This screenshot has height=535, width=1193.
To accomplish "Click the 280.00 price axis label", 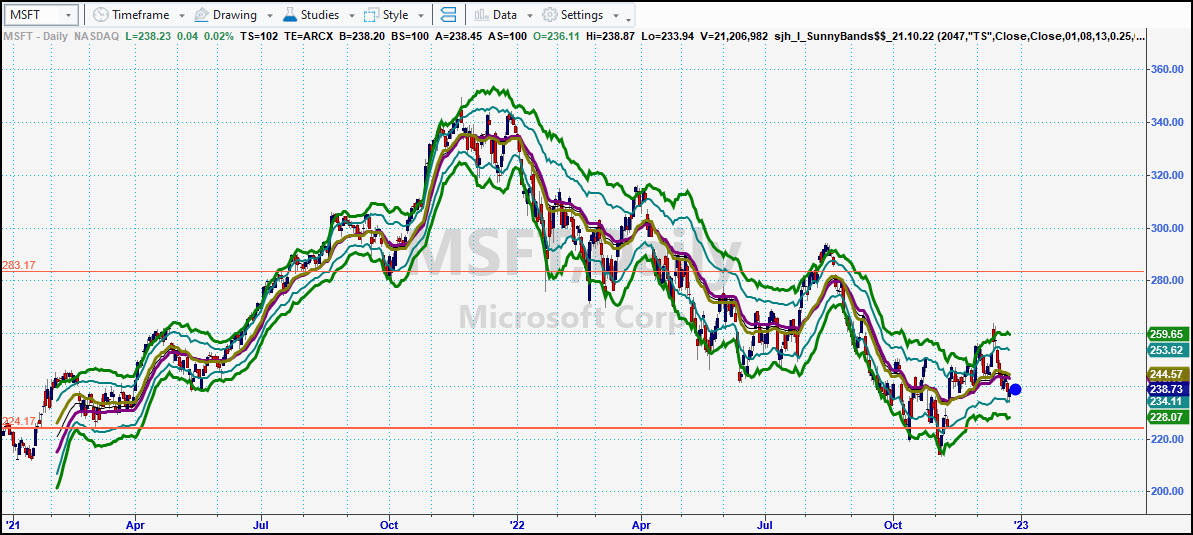I will click(1166, 281).
